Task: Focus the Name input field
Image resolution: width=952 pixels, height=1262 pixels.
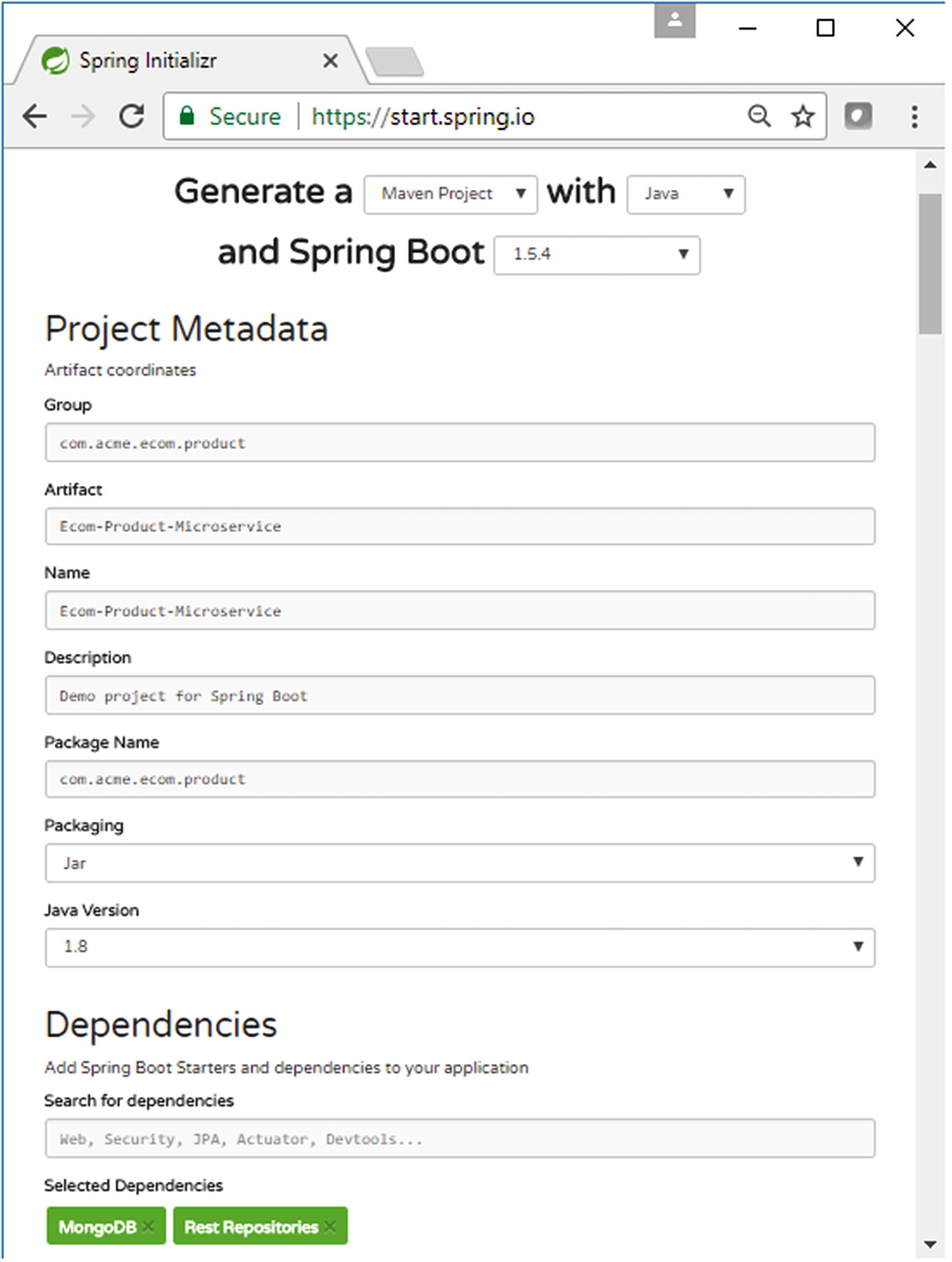Action: [x=460, y=610]
